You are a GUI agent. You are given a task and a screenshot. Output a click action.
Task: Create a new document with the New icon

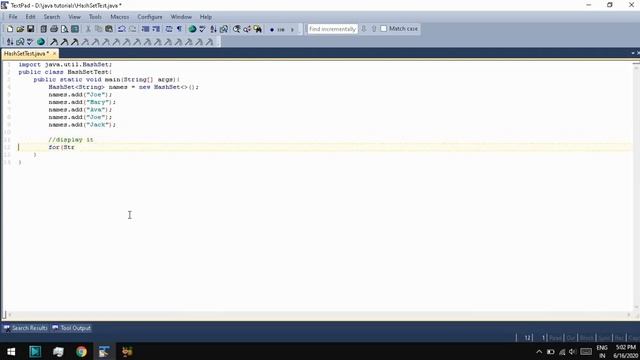tap(10, 29)
